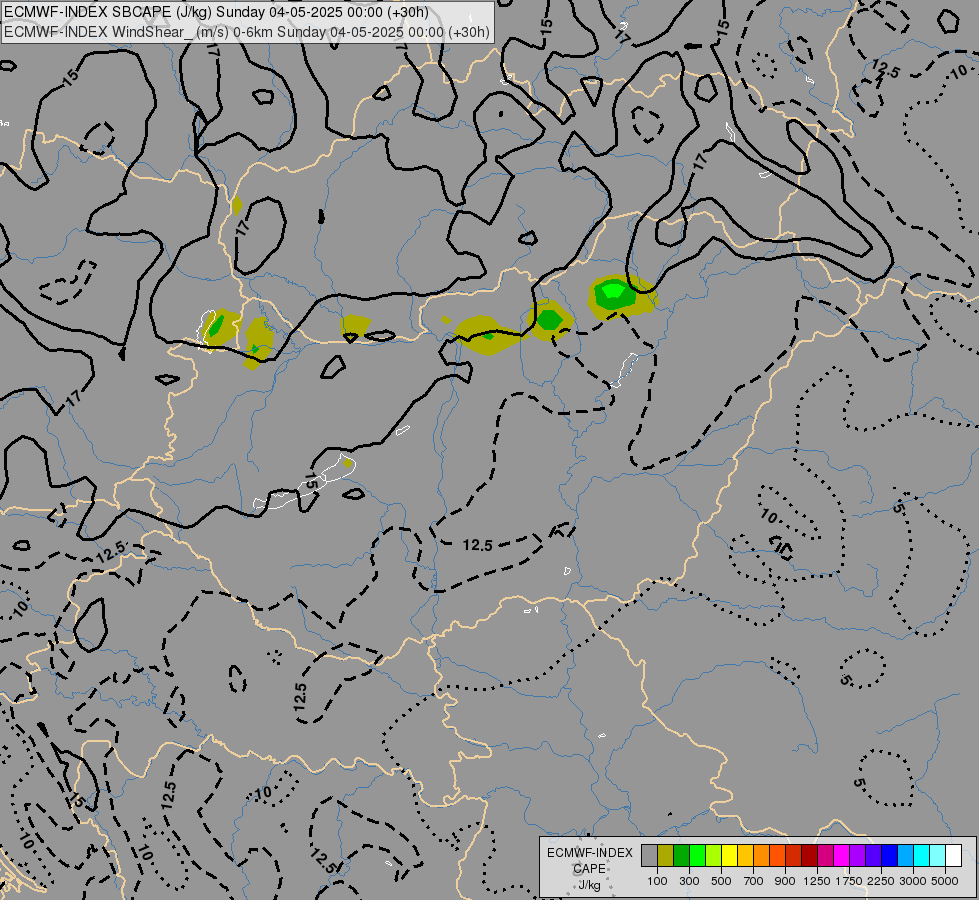Click the 900 legend value

785,881
